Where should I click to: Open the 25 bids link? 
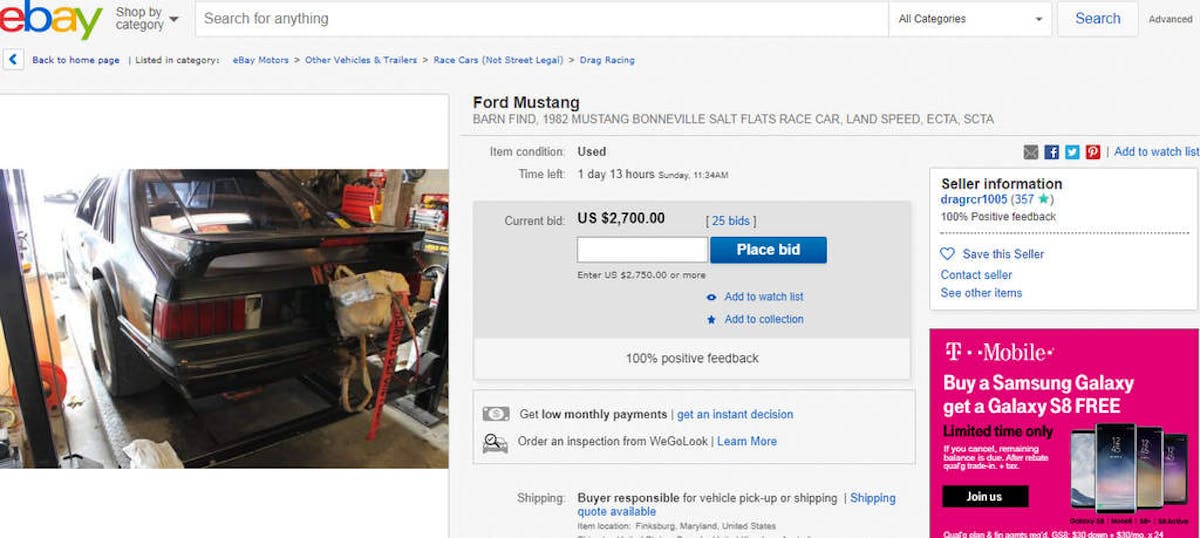731,221
